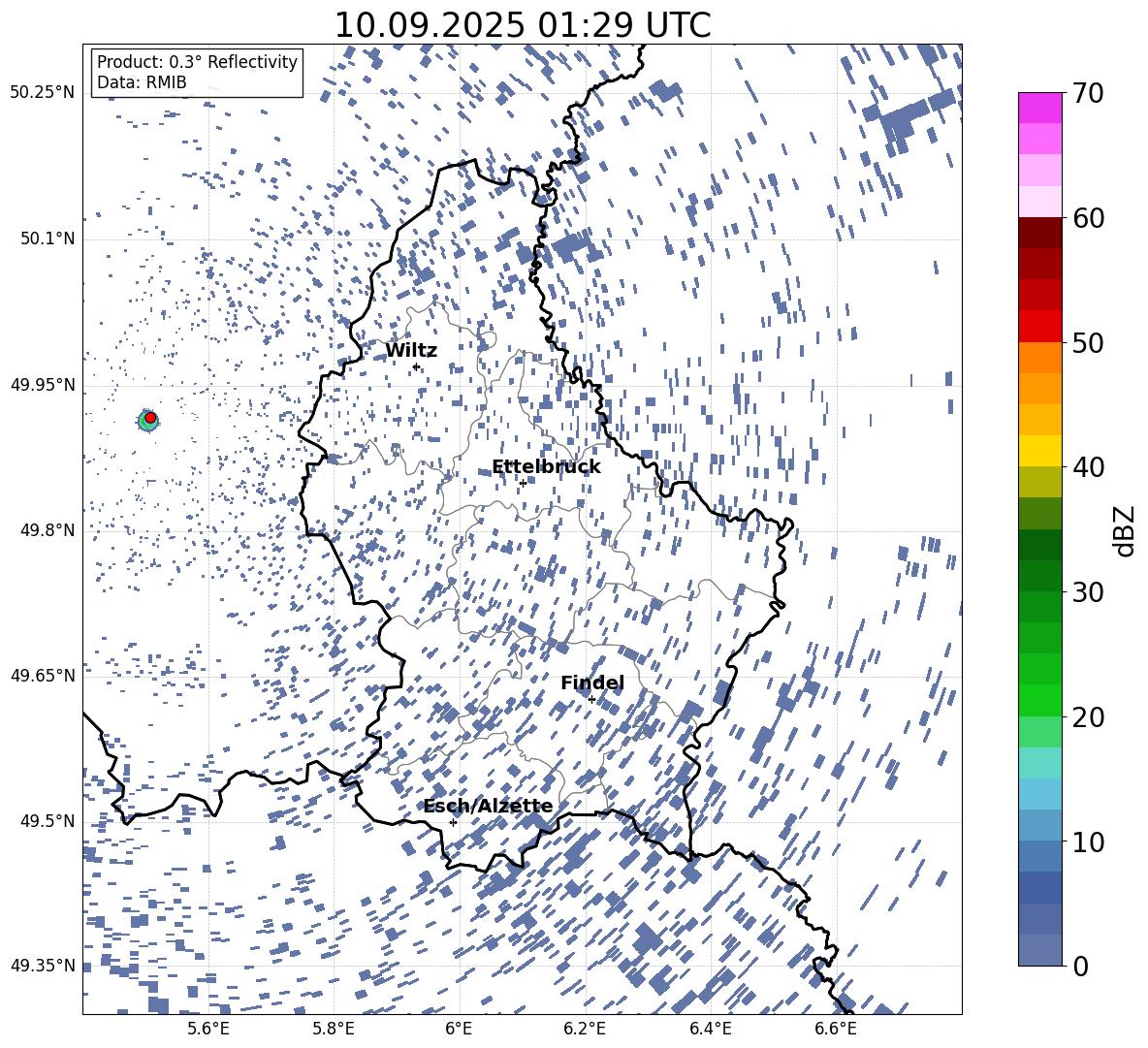This screenshot has height=1048, width=1148.
Task: Click the title 10.09.2025 01:29 UTC
Action: coord(523,25)
